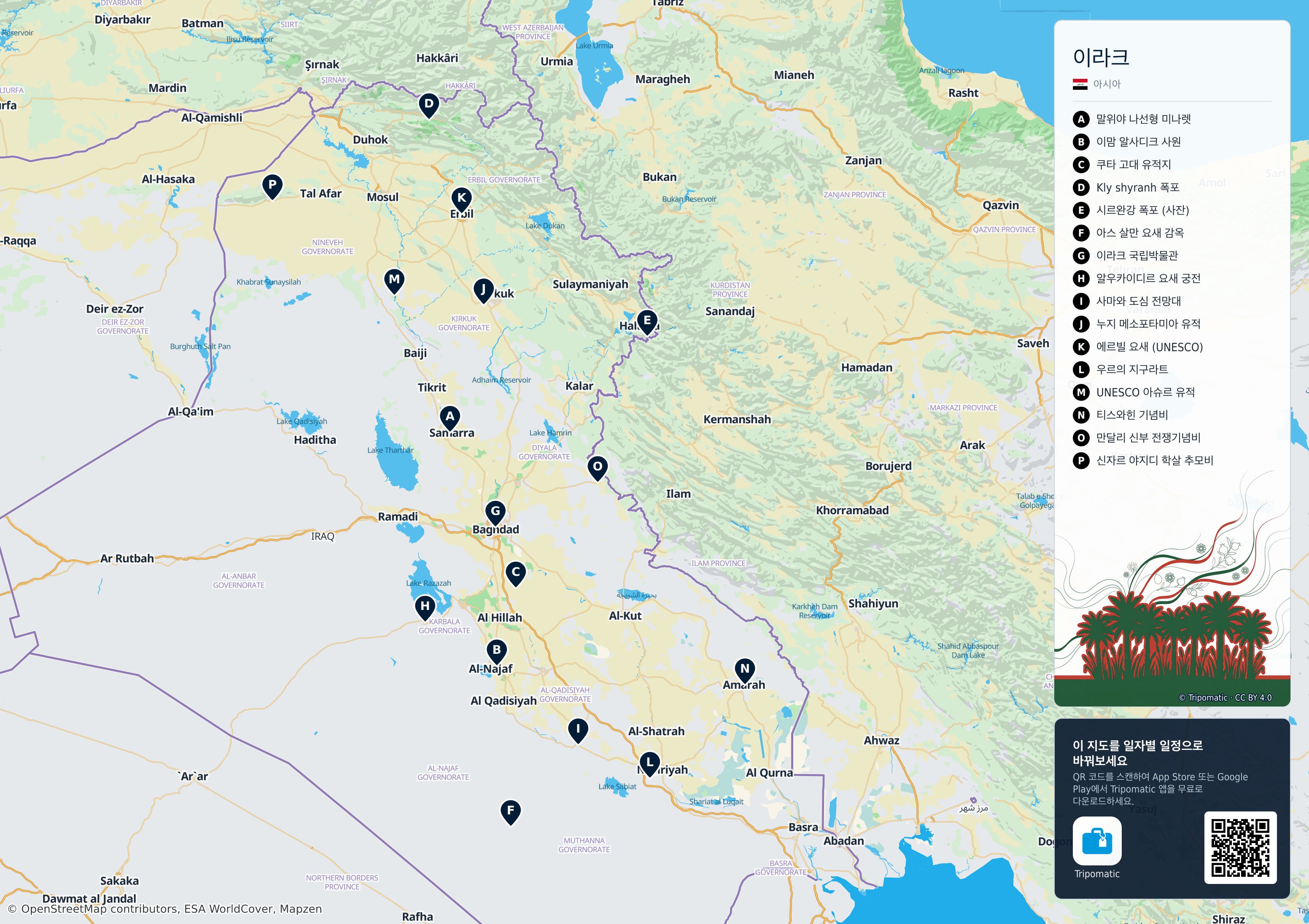Click the 이라크 panel title
The image size is (1309, 924).
coord(1101,57)
